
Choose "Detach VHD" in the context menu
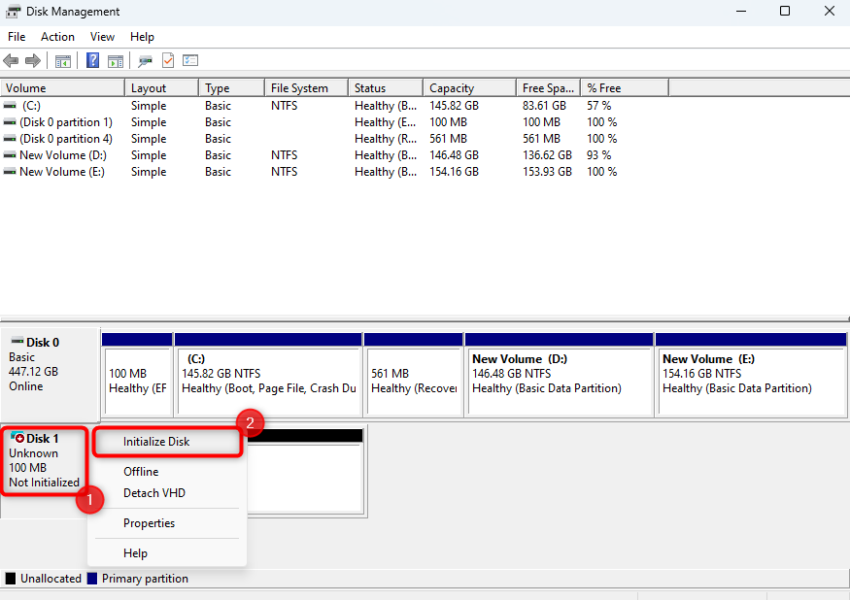[154, 493]
